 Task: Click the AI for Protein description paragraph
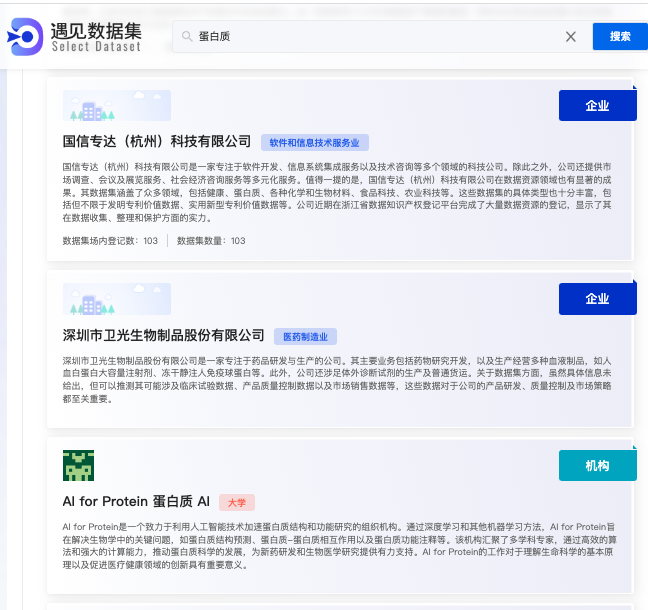(339, 546)
